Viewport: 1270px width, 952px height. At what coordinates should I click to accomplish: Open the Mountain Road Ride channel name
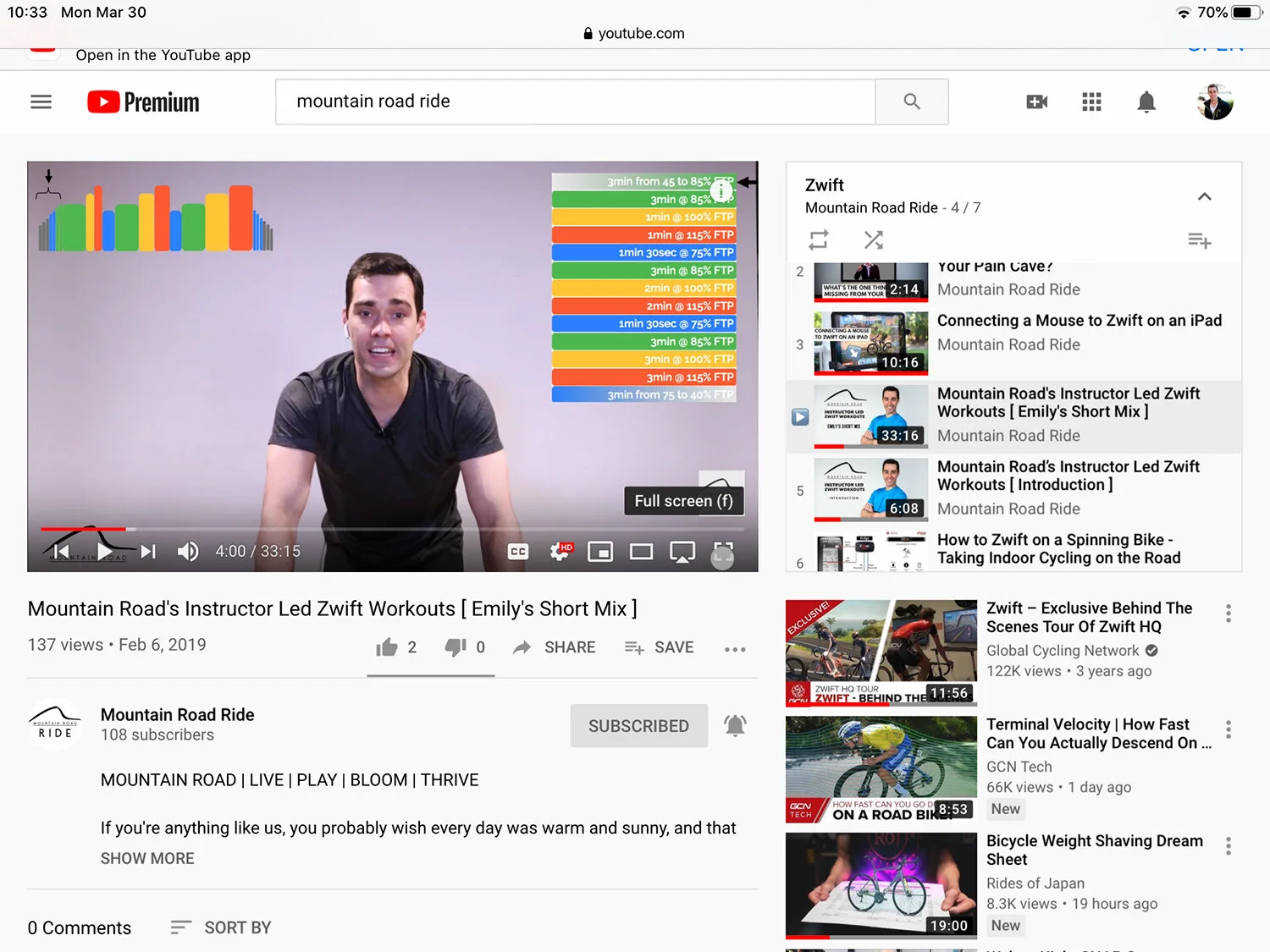[178, 715]
